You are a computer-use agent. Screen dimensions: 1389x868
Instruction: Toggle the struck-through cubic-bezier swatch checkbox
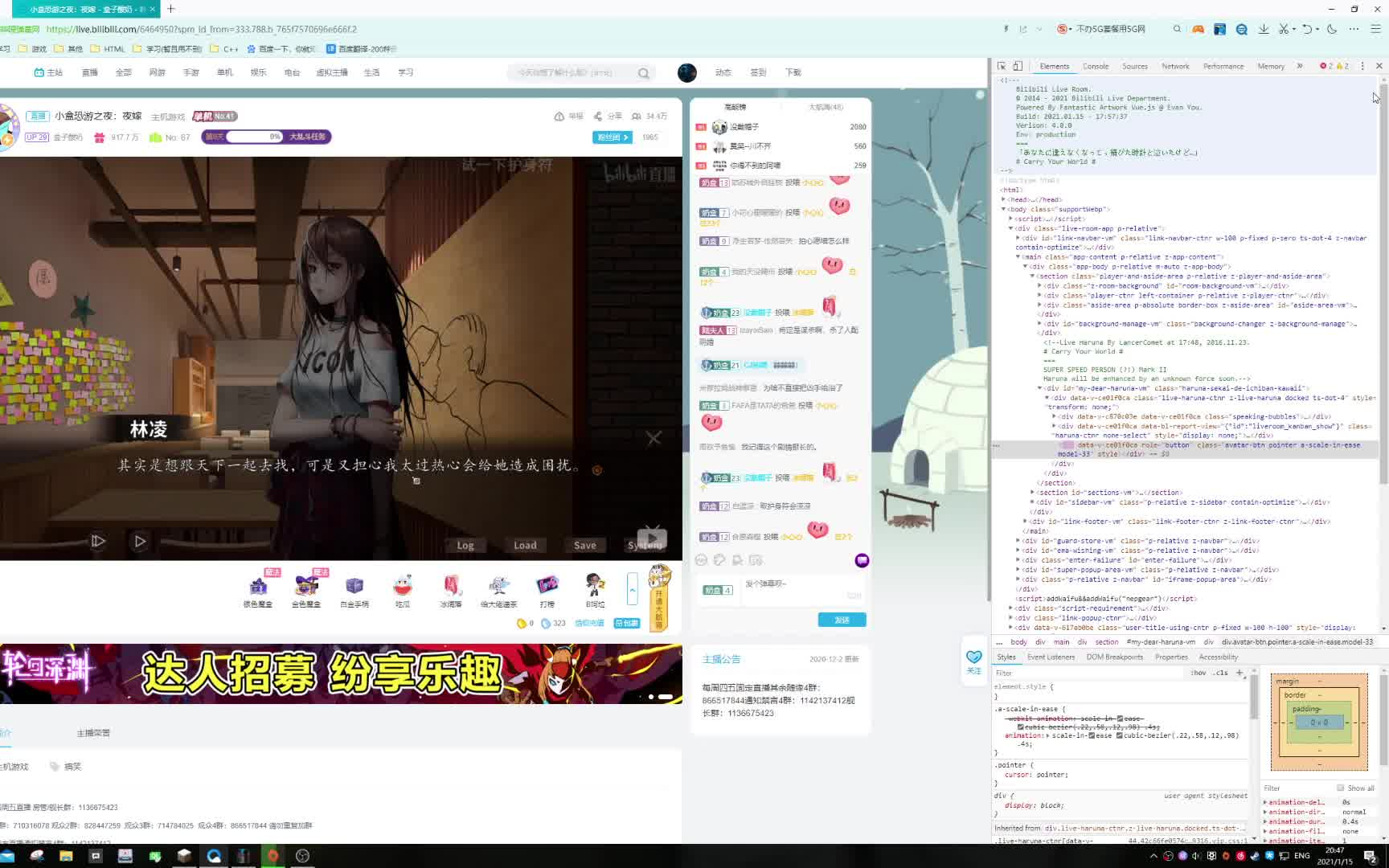click(x=1021, y=727)
